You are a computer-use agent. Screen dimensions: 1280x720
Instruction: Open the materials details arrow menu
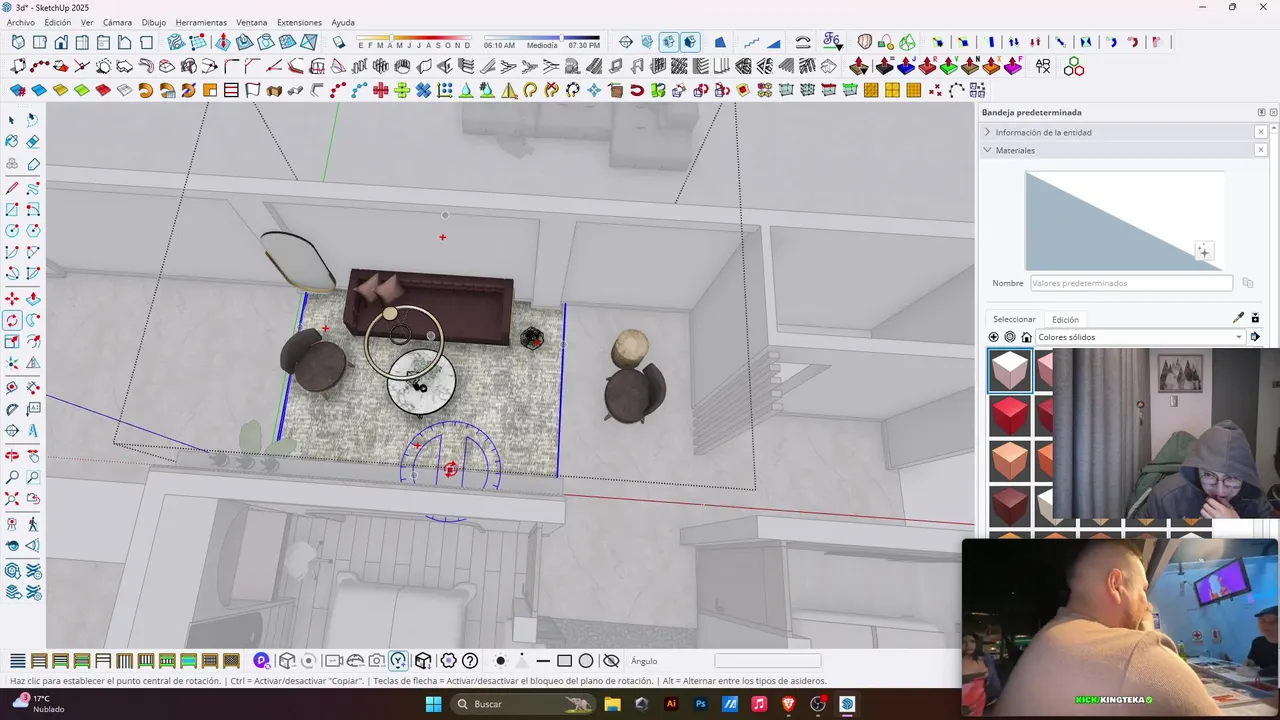pyautogui.click(x=1256, y=337)
